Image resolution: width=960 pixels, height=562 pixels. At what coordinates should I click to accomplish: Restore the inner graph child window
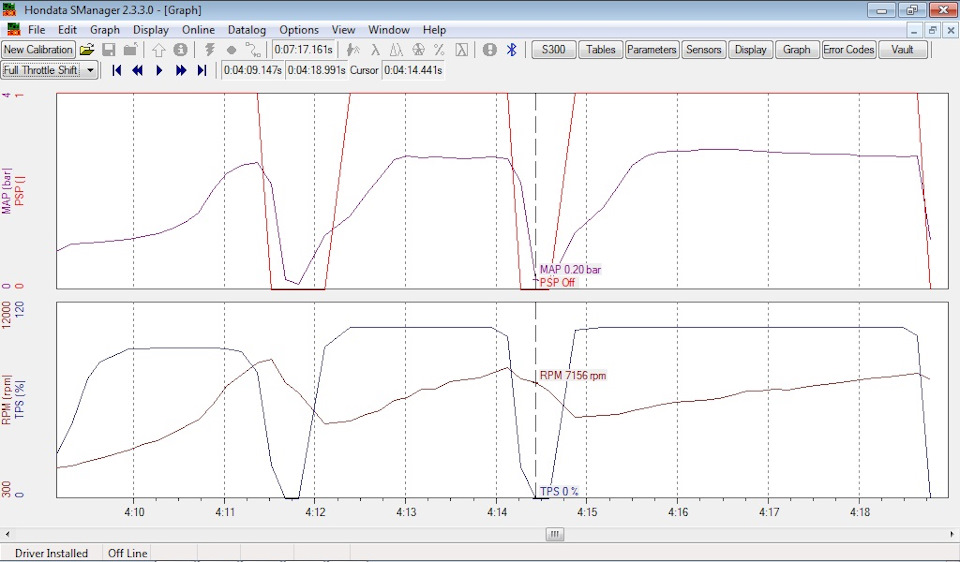tap(932, 29)
